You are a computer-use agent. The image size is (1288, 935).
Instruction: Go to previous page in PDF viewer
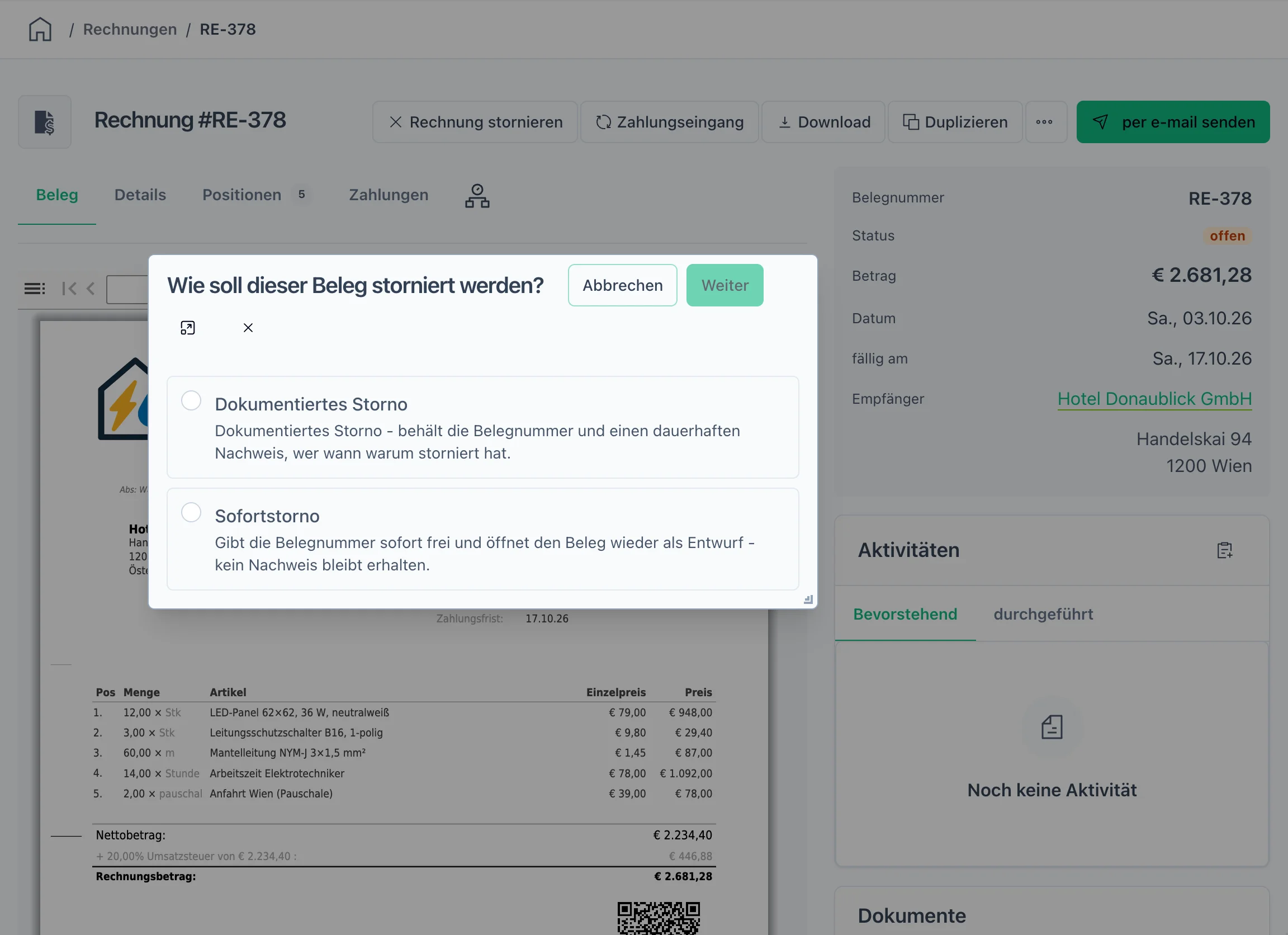[x=91, y=289]
